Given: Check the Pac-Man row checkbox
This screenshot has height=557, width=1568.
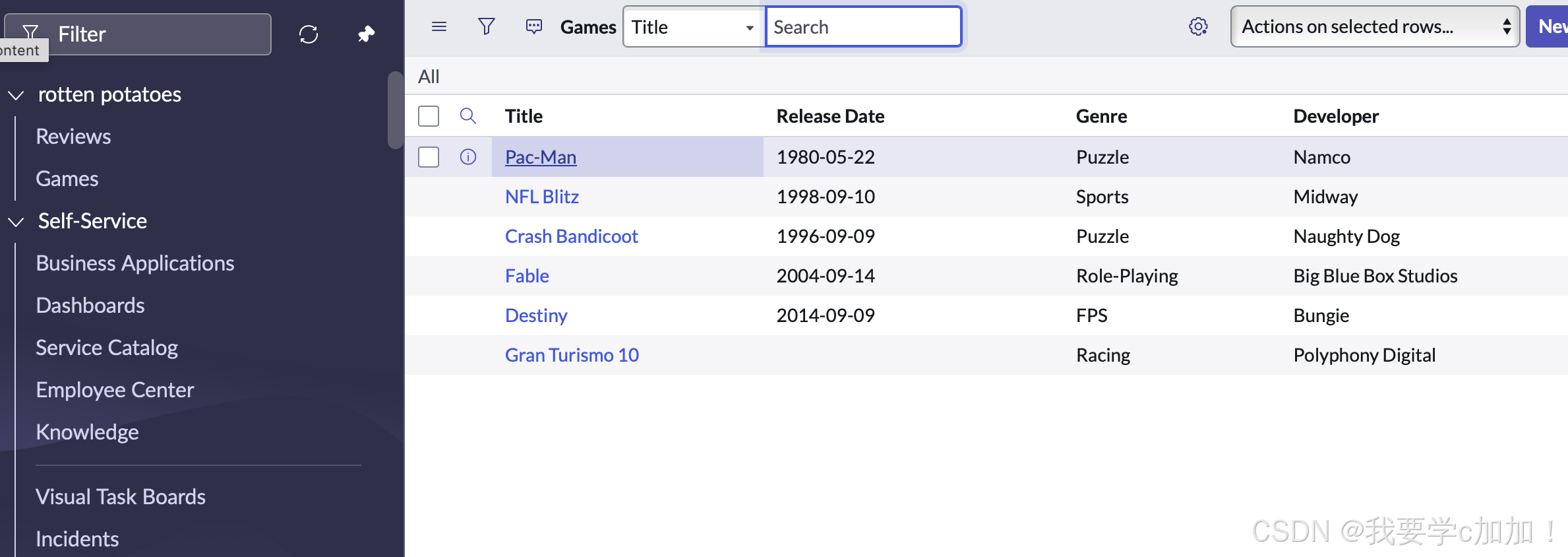Looking at the screenshot, I should (429, 157).
